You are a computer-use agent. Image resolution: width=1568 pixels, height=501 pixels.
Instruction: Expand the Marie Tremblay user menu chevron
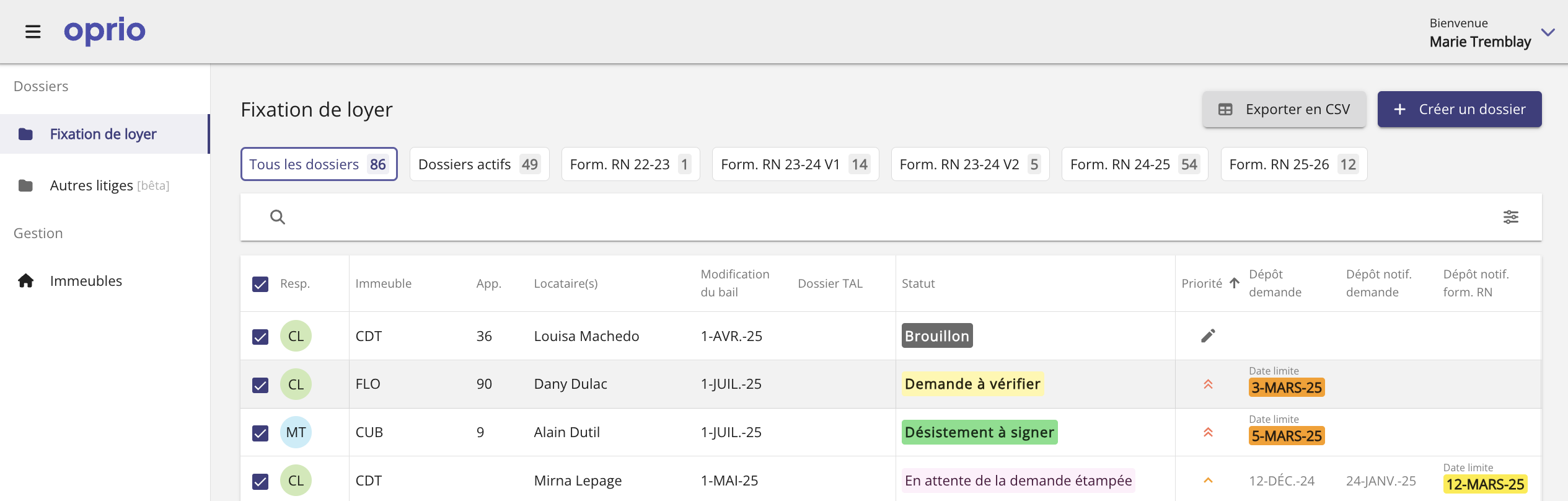coord(1548,32)
